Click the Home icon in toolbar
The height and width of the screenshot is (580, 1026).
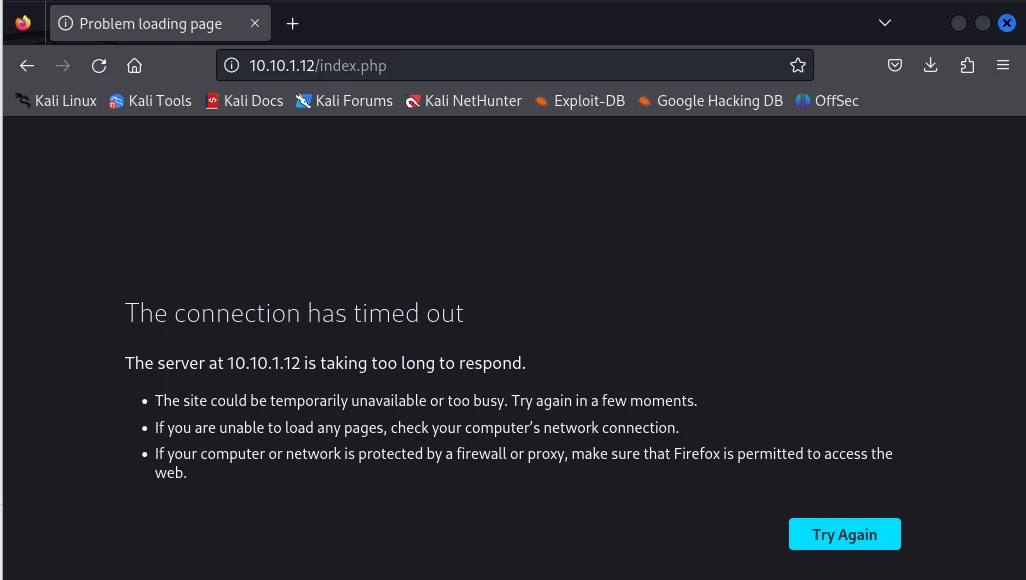[134, 66]
